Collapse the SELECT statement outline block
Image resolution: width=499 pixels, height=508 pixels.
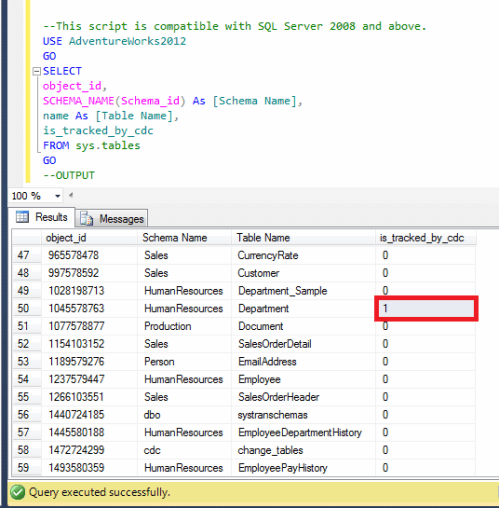click(x=36, y=71)
